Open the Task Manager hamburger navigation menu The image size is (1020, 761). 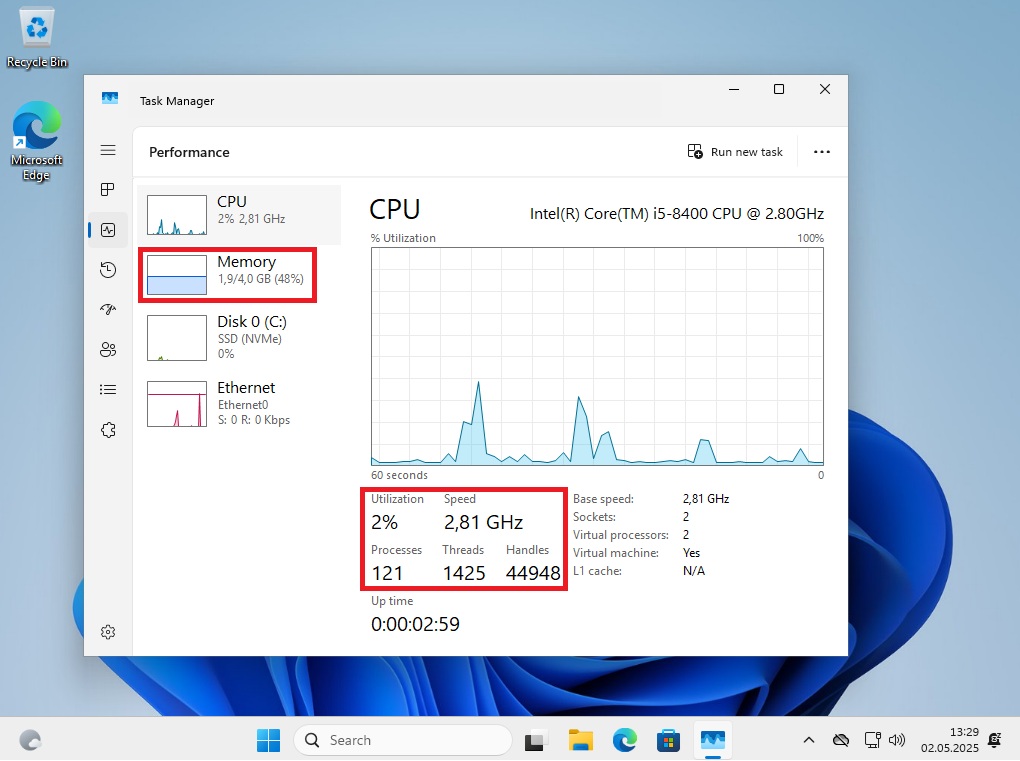coord(108,150)
